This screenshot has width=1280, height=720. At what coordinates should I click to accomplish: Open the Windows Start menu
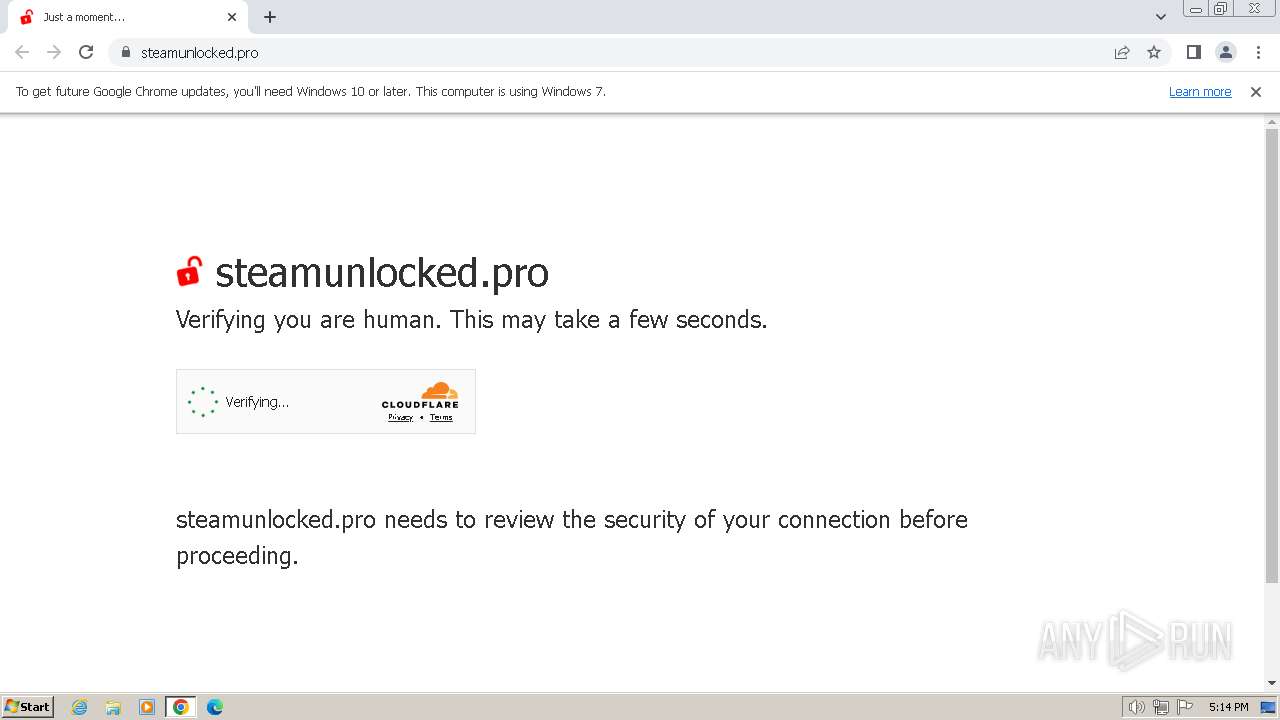pos(28,707)
